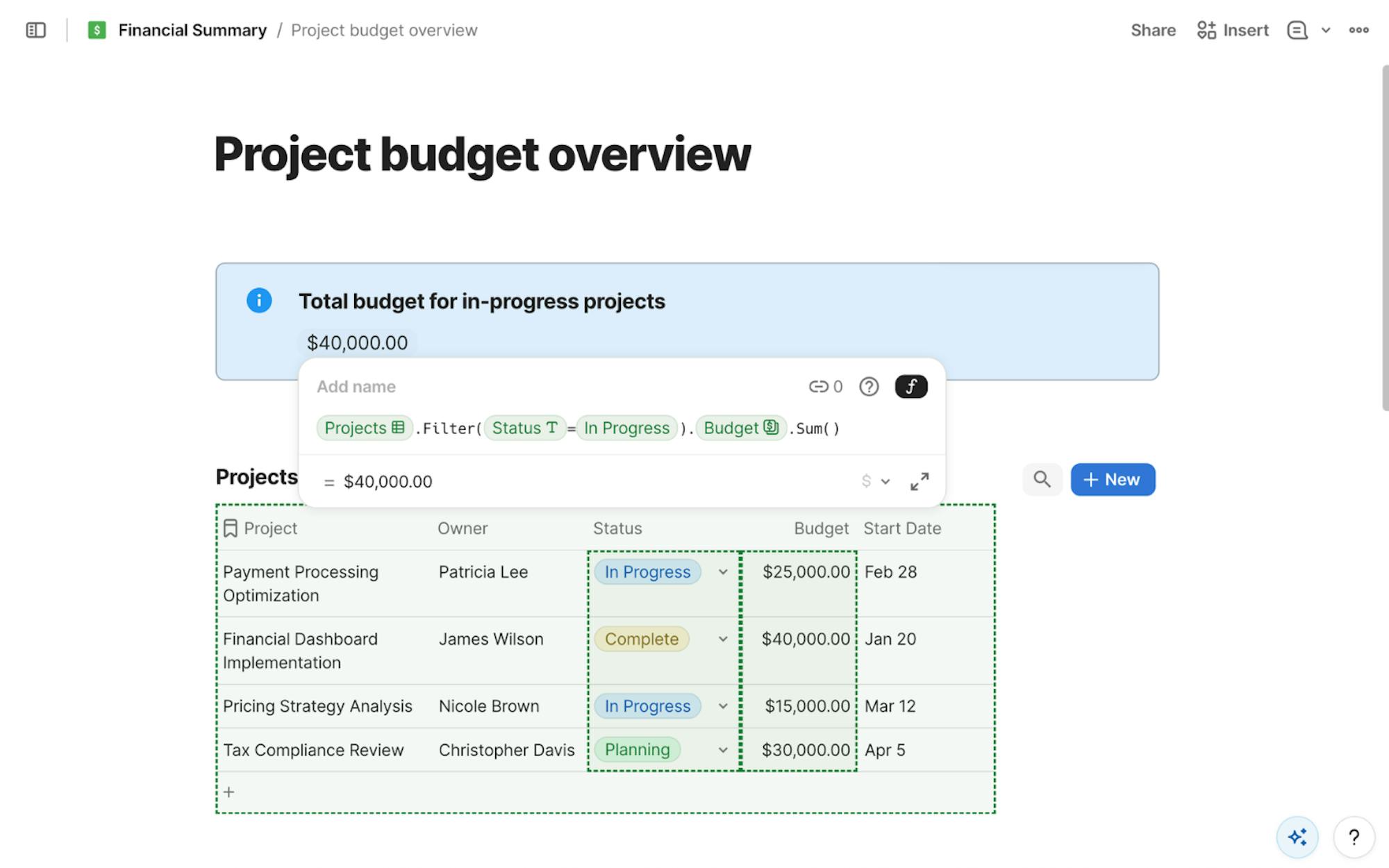The height and width of the screenshot is (868, 1389).
Task: Click the references link count icon
Action: coord(825,387)
